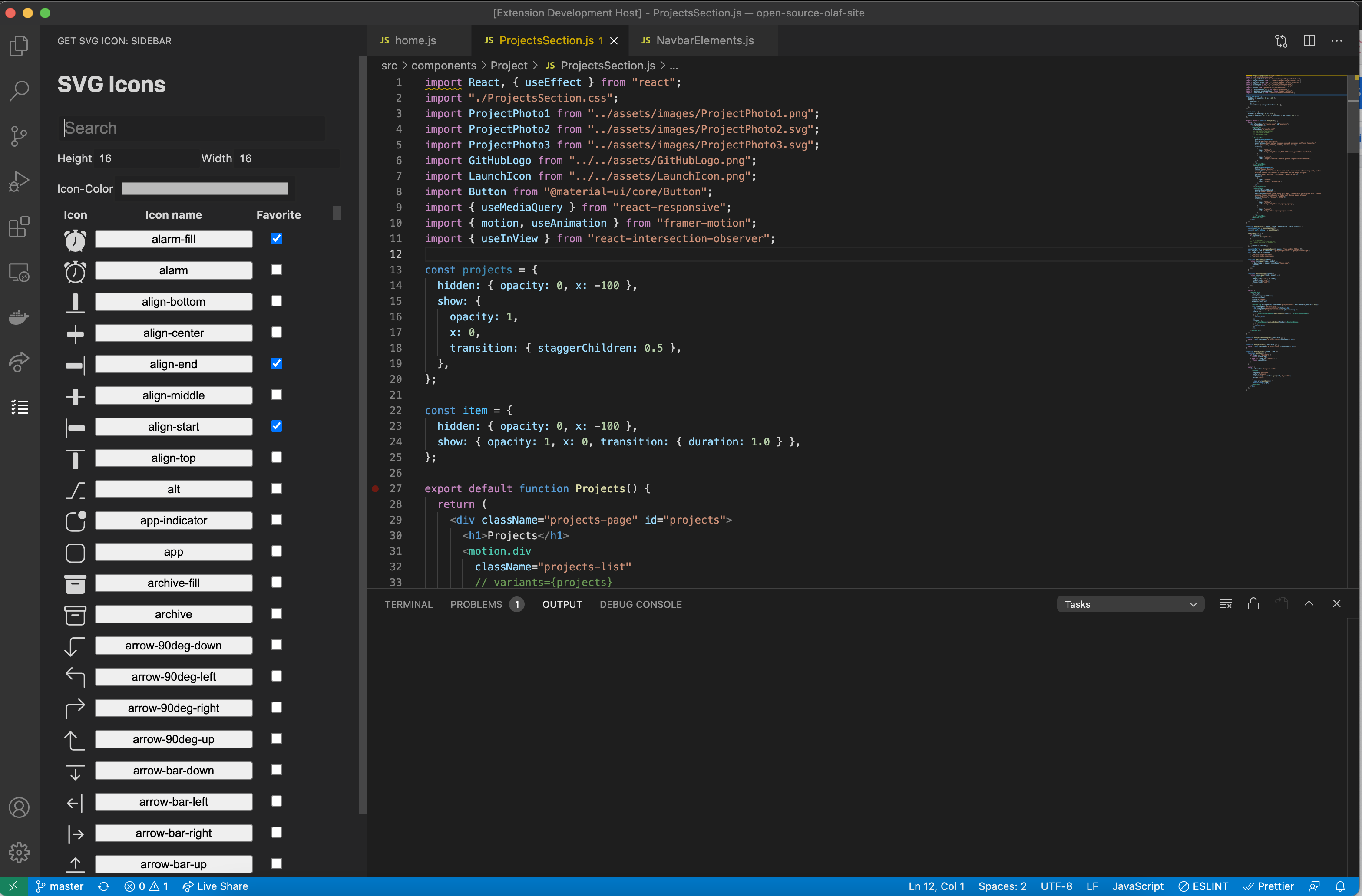The image size is (1362, 896).
Task: Mark align-bottom as favorite
Action: [x=276, y=301]
